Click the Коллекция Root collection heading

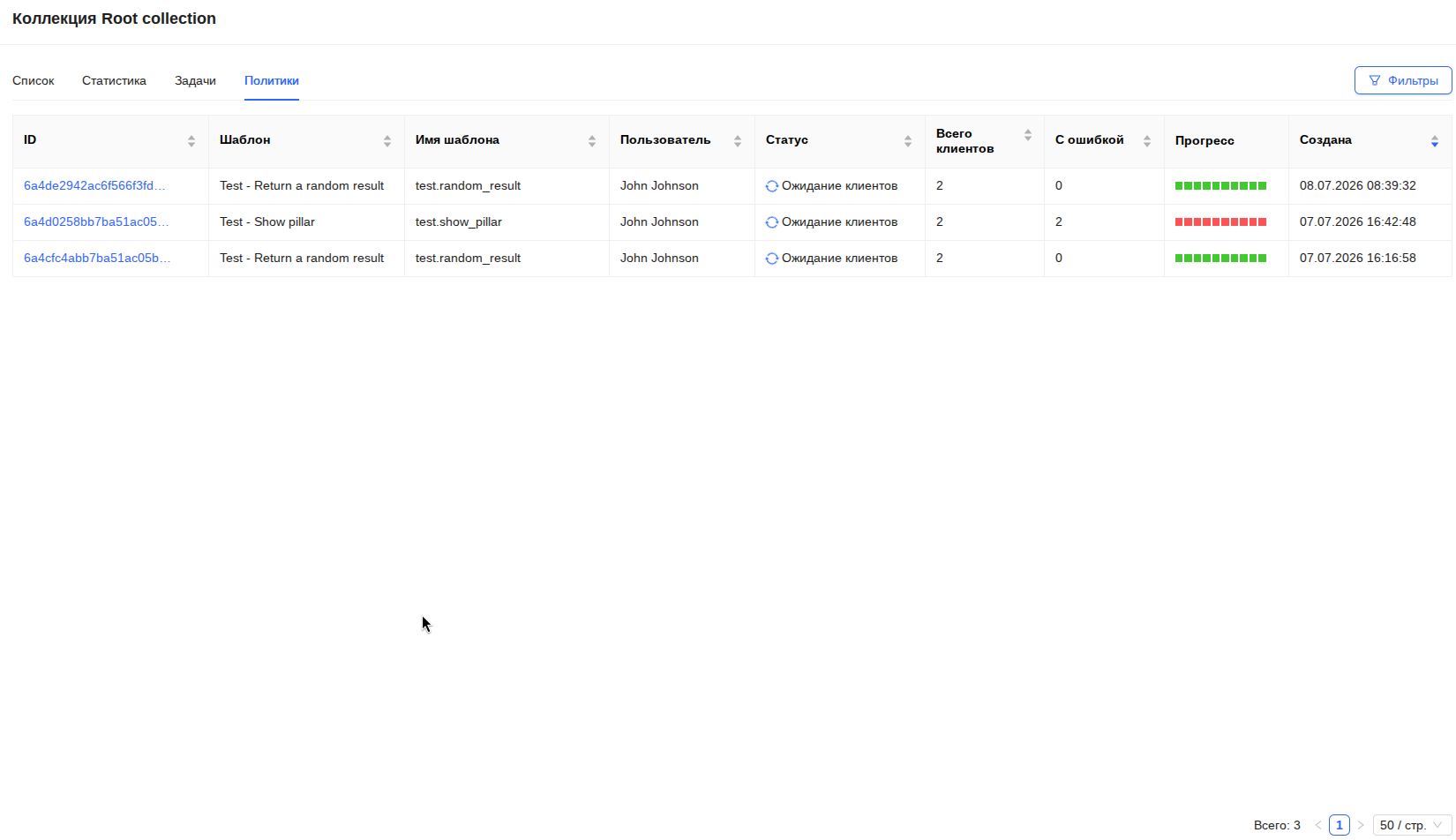[x=114, y=19]
